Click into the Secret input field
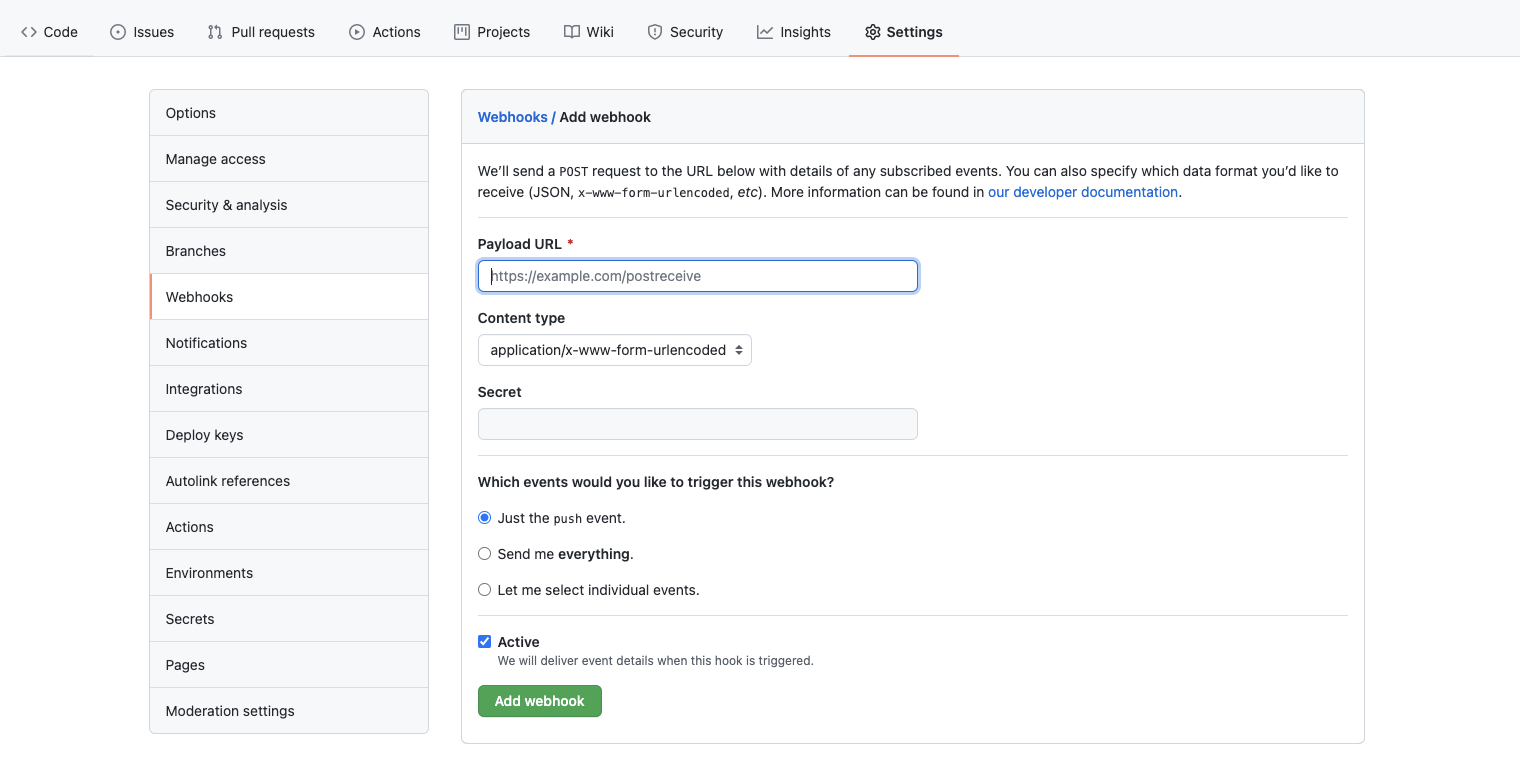This screenshot has height=769, width=1520. click(x=698, y=424)
